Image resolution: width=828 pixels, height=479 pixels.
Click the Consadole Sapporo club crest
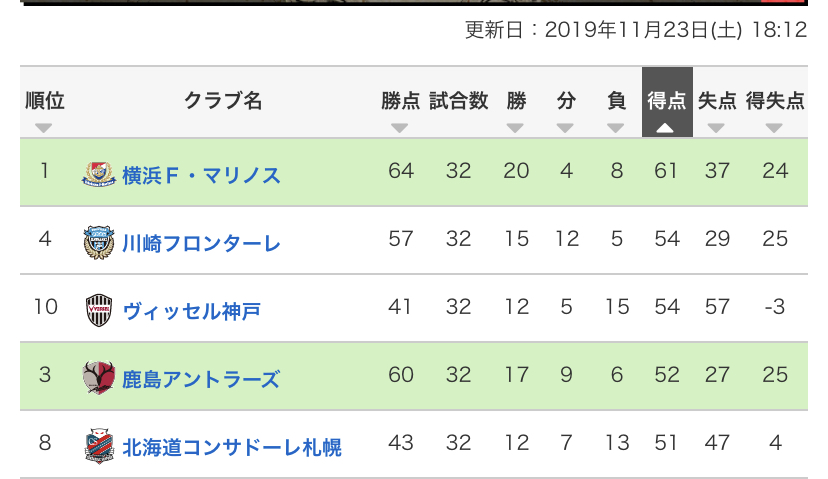[x=99, y=445]
